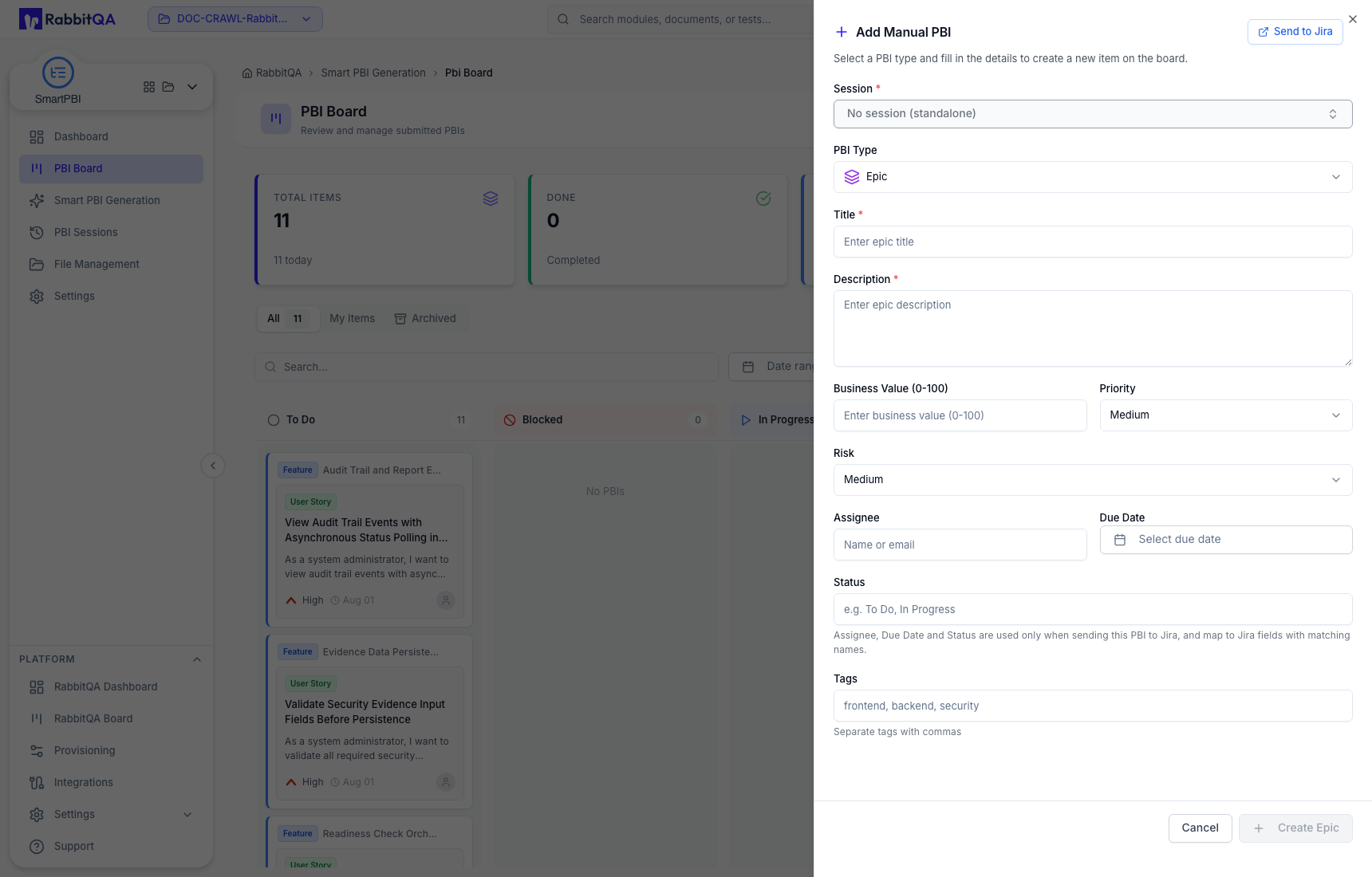Click the Create Epic button
1372x877 pixels.
click(1295, 828)
